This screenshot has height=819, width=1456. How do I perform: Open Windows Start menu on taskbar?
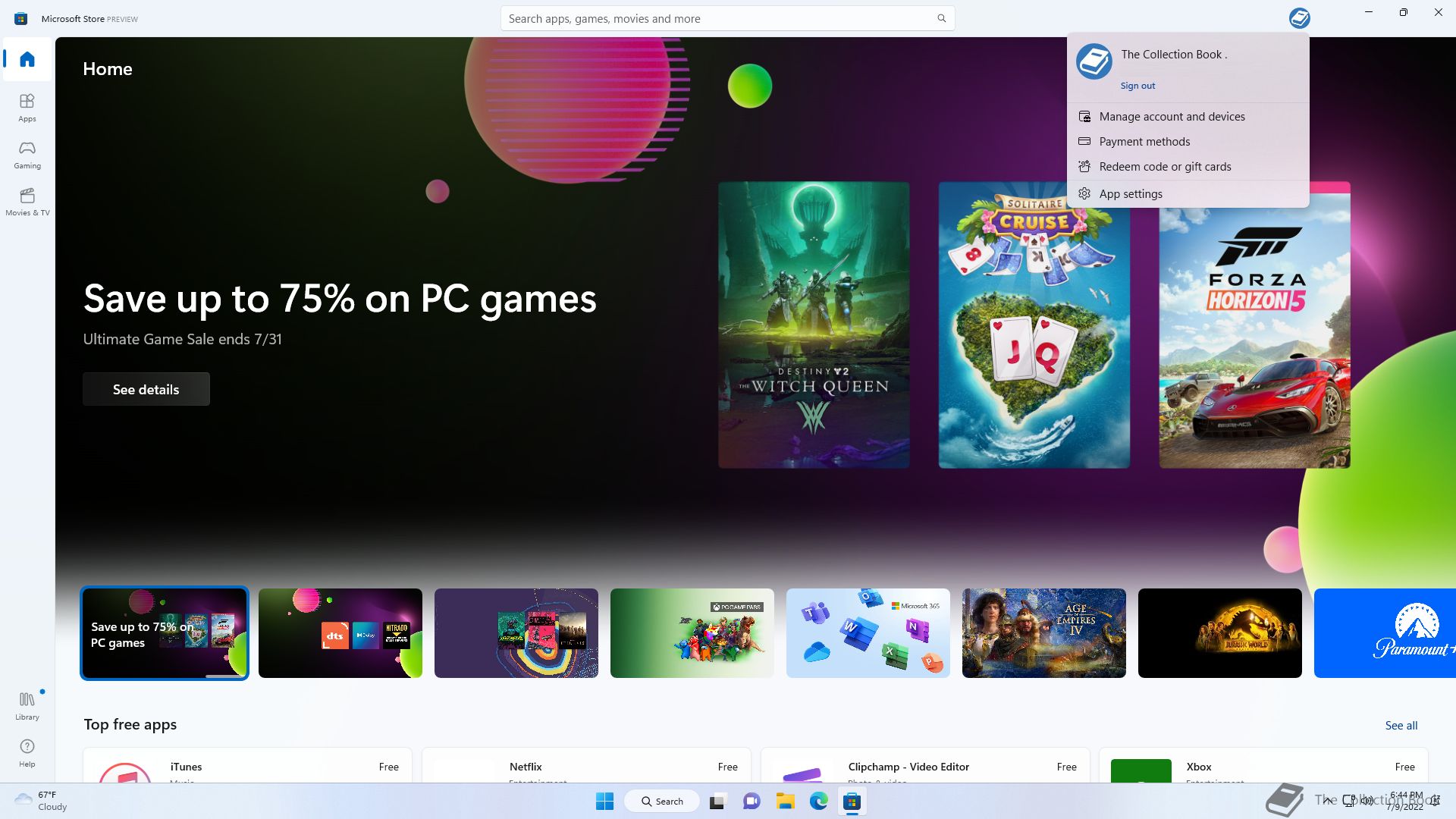(604, 801)
